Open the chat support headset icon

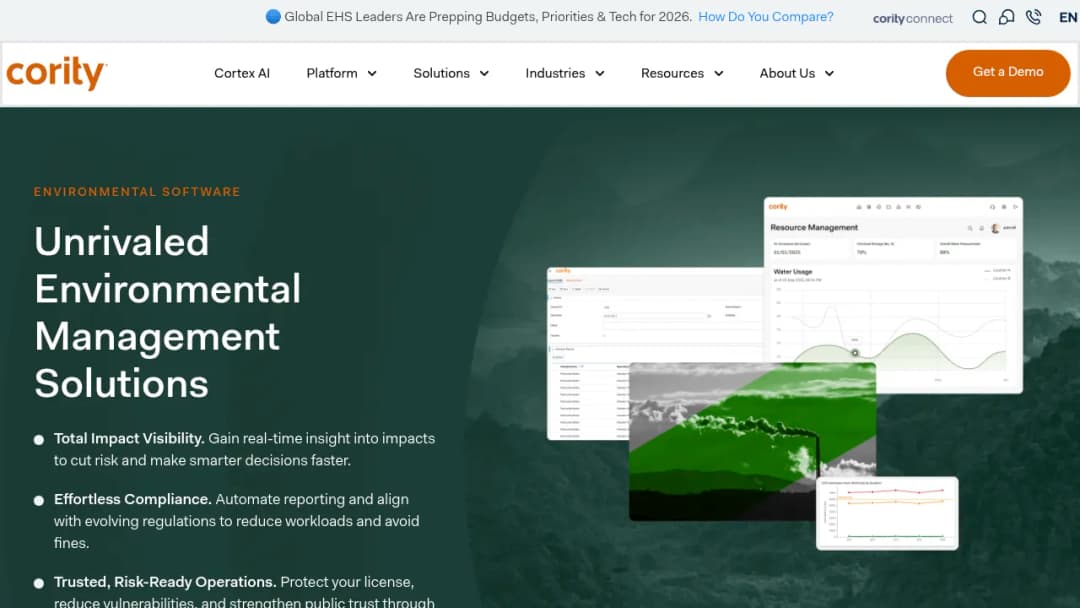click(x=1006, y=17)
